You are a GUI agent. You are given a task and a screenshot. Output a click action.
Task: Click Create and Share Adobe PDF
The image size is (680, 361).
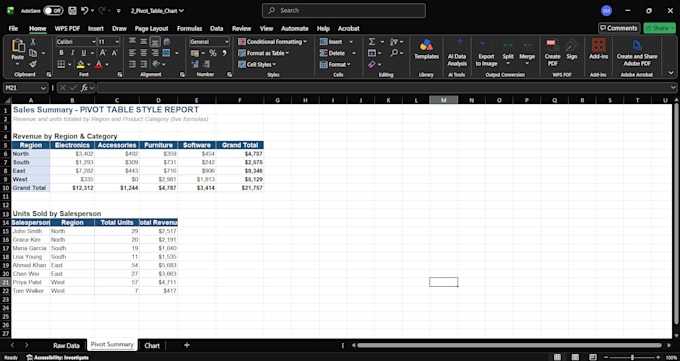click(637, 52)
